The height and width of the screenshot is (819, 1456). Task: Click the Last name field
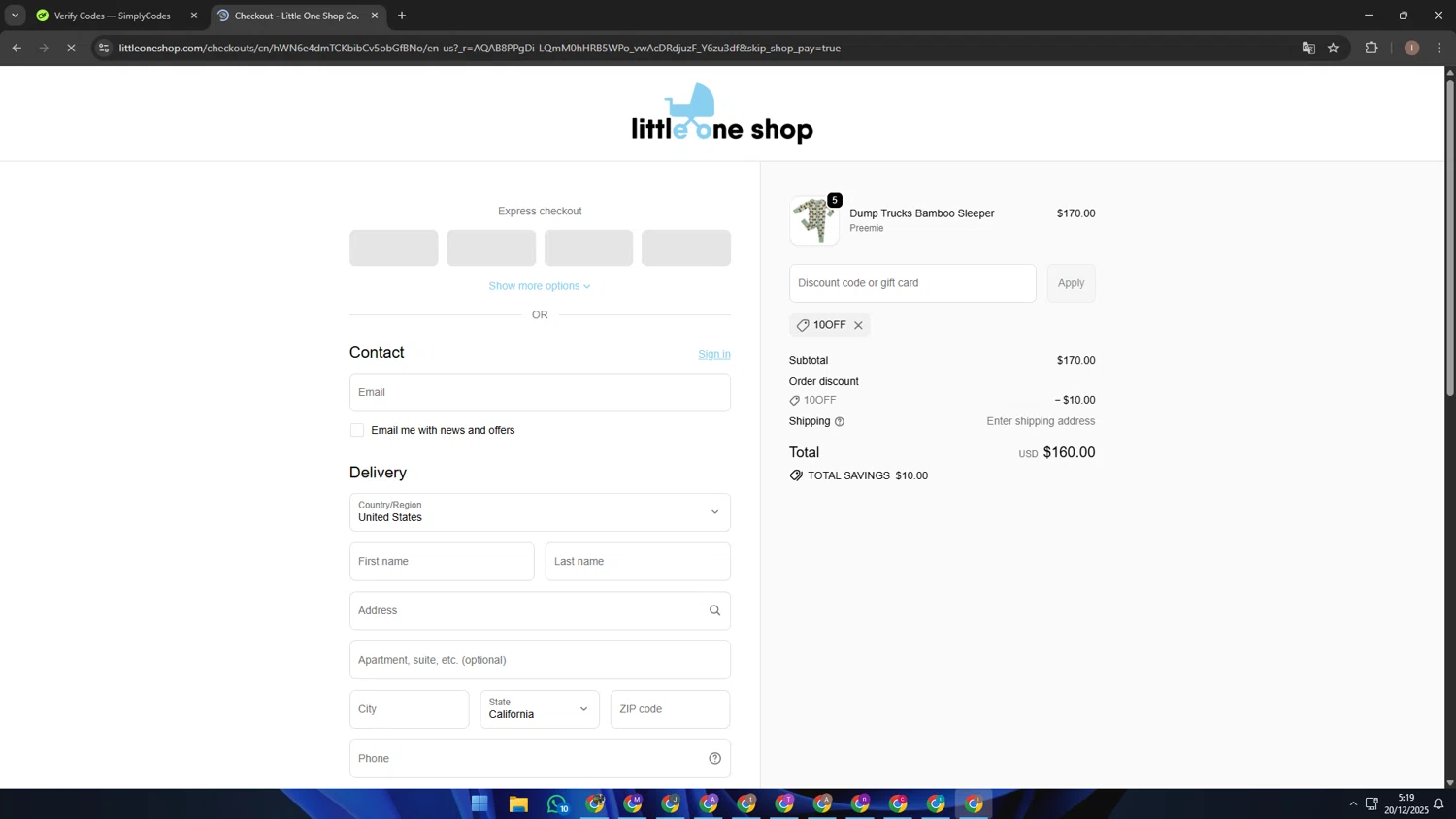coord(638,561)
